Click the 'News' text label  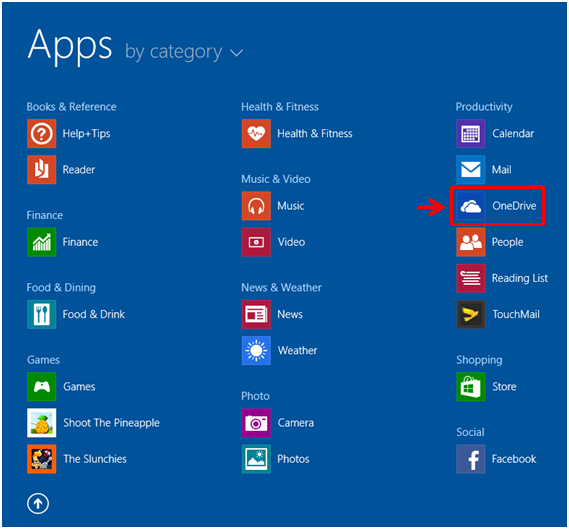[290, 314]
